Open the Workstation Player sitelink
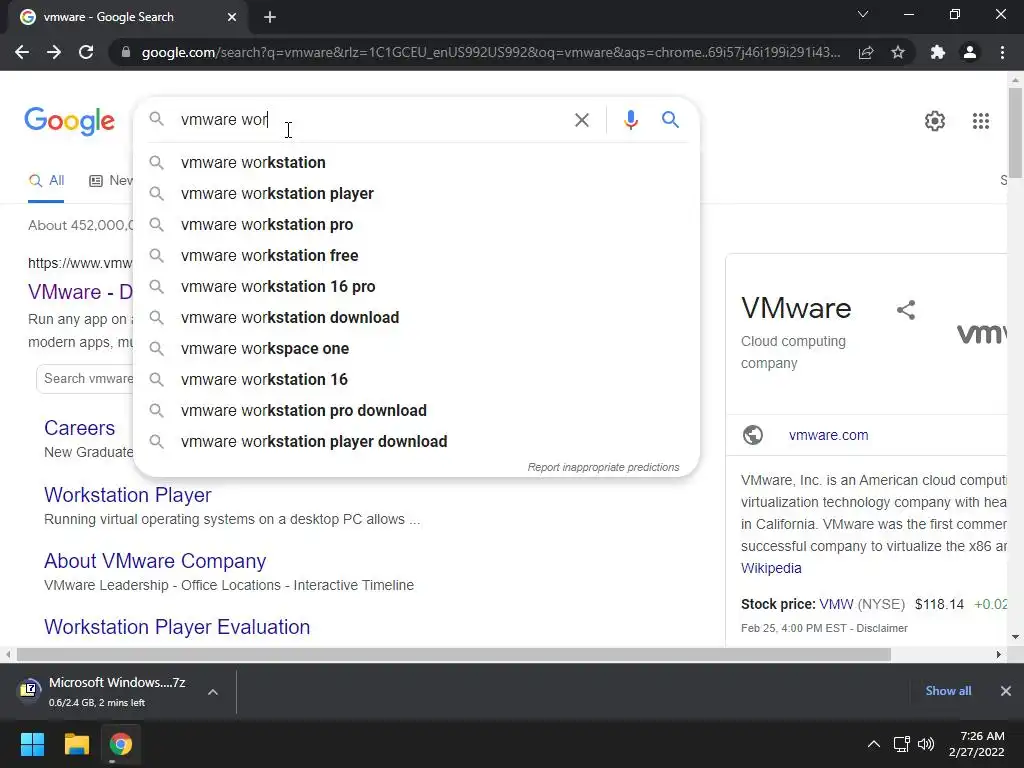The image size is (1024, 768). tap(127, 495)
